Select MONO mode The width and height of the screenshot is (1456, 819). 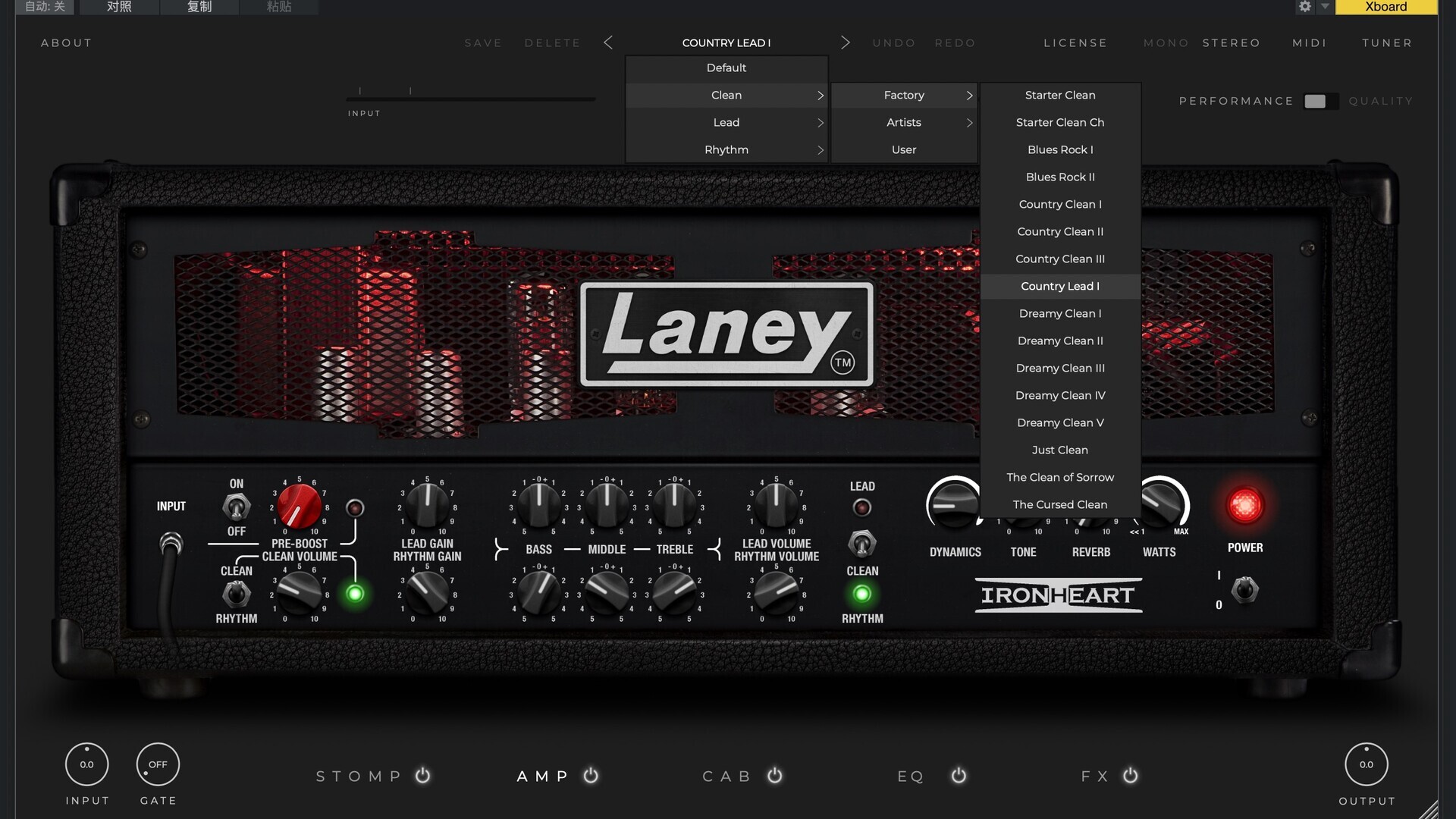click(1166, 43)
